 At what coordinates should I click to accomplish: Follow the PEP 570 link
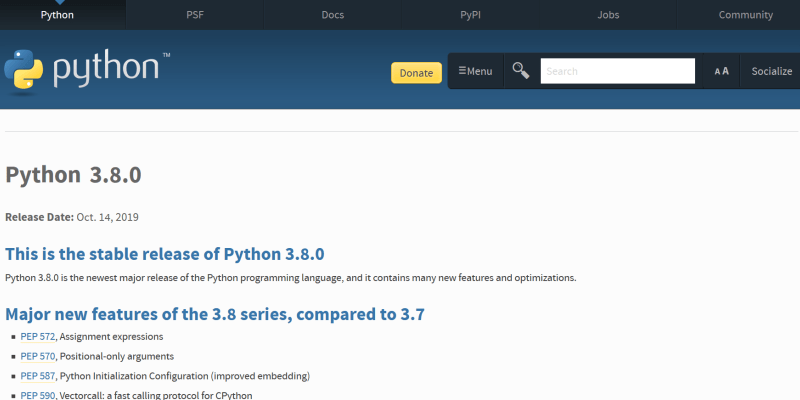tap(38, 356)
